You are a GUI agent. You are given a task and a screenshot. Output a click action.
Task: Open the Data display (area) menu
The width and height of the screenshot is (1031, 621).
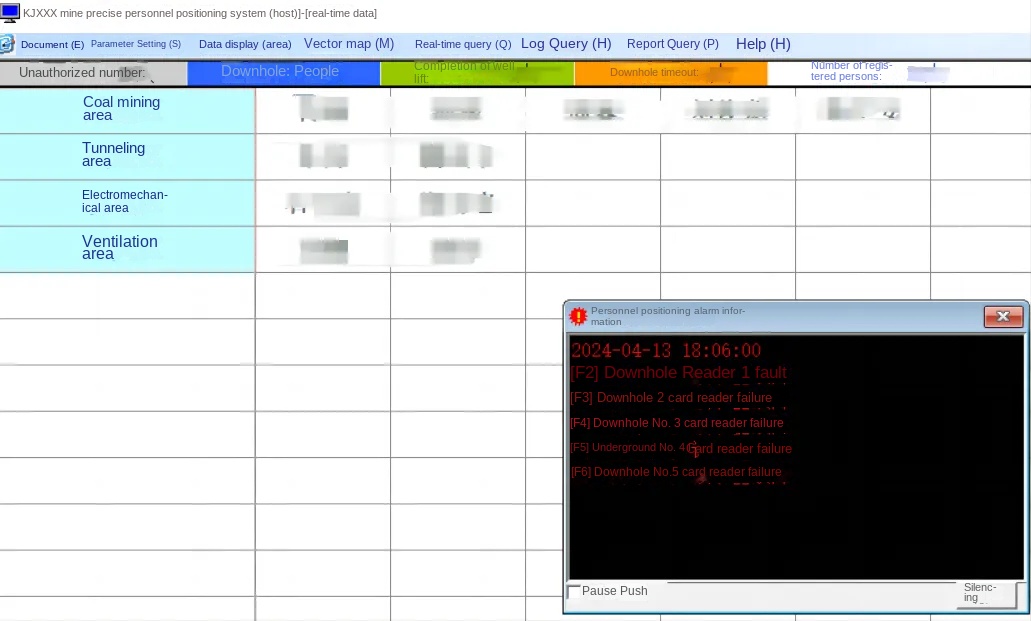click(x=245, y=44)
